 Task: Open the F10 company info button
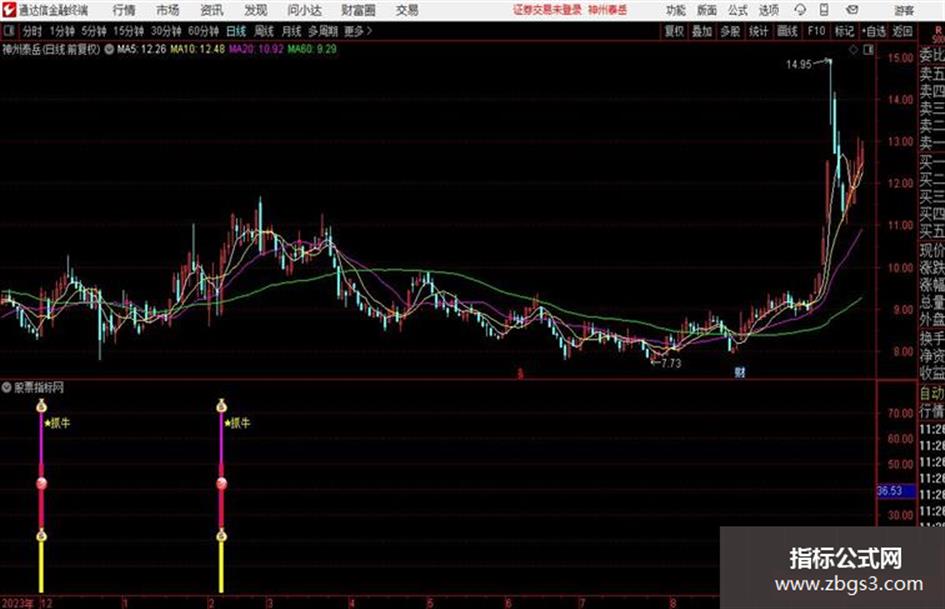(x=816, y=31)
